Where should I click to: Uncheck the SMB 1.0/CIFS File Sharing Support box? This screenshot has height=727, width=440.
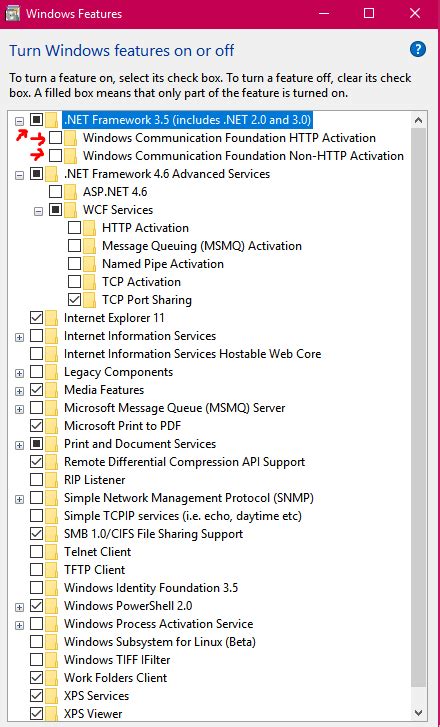36,534
